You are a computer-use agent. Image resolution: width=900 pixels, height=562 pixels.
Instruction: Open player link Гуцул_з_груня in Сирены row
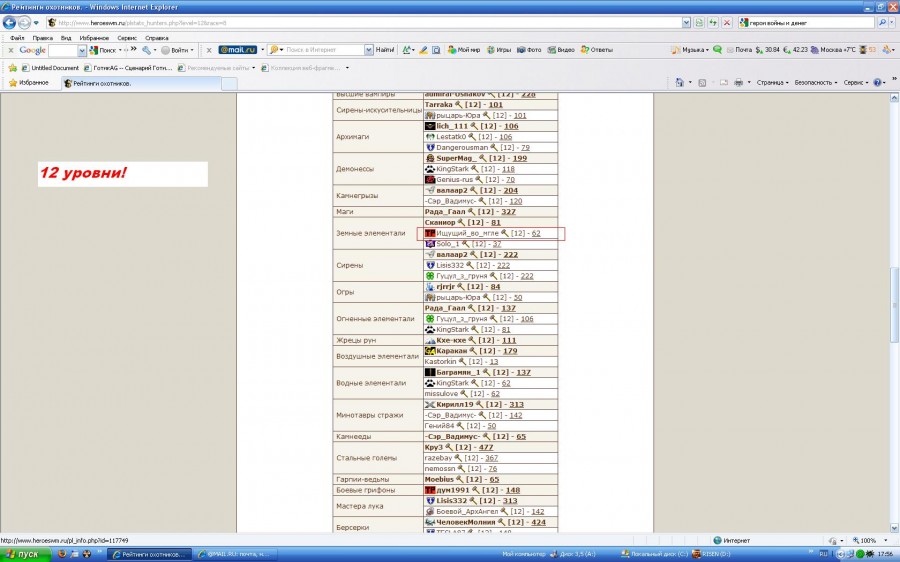[x=461, y=276]
